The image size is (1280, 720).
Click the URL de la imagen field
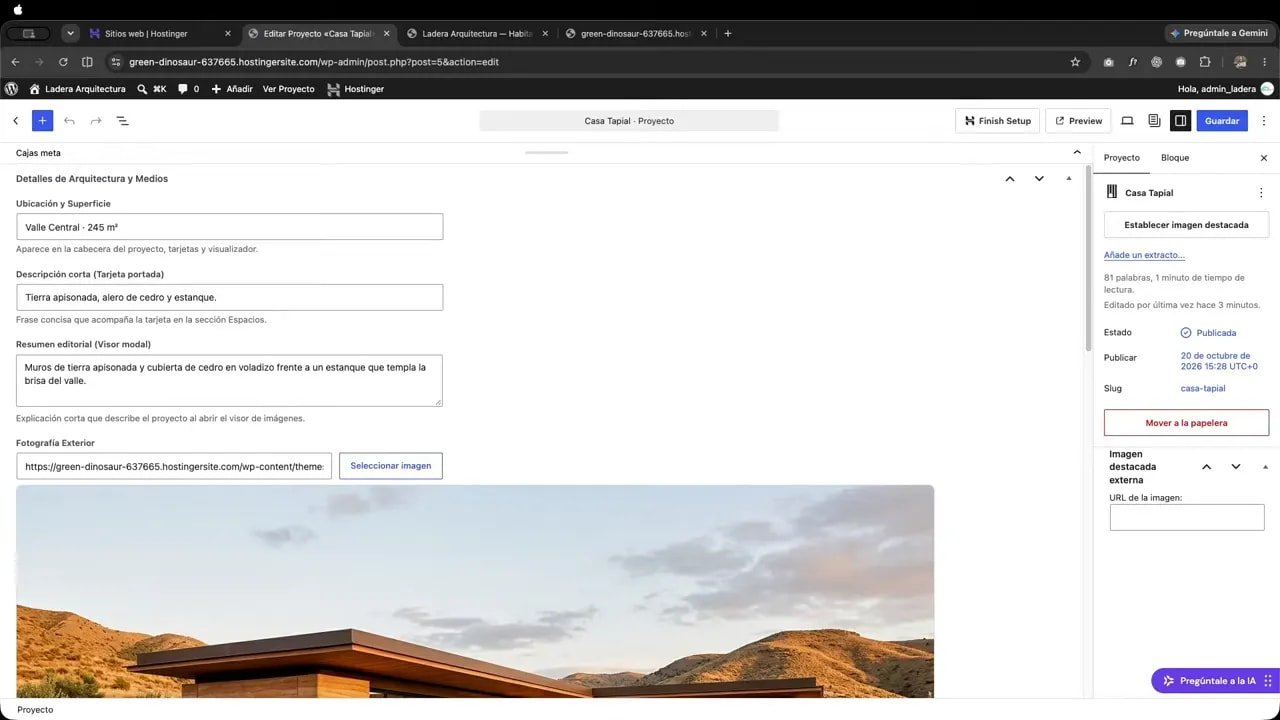click(1187, 517)
